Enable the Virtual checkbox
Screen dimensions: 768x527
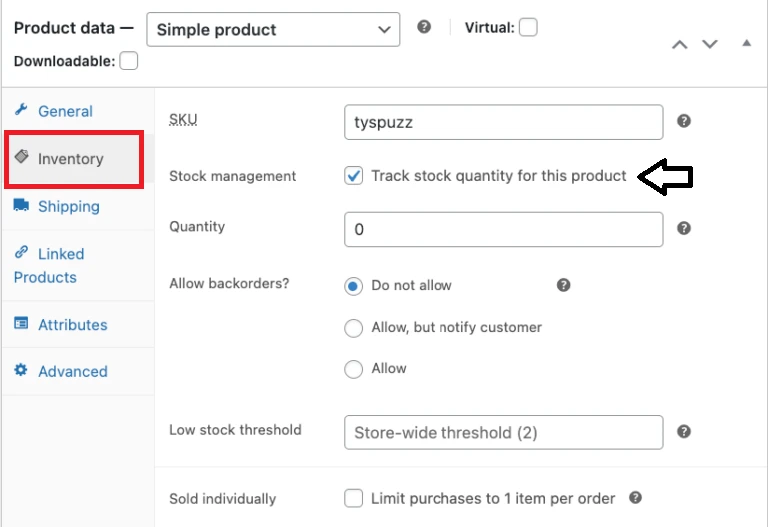click(x=528, y=28)
